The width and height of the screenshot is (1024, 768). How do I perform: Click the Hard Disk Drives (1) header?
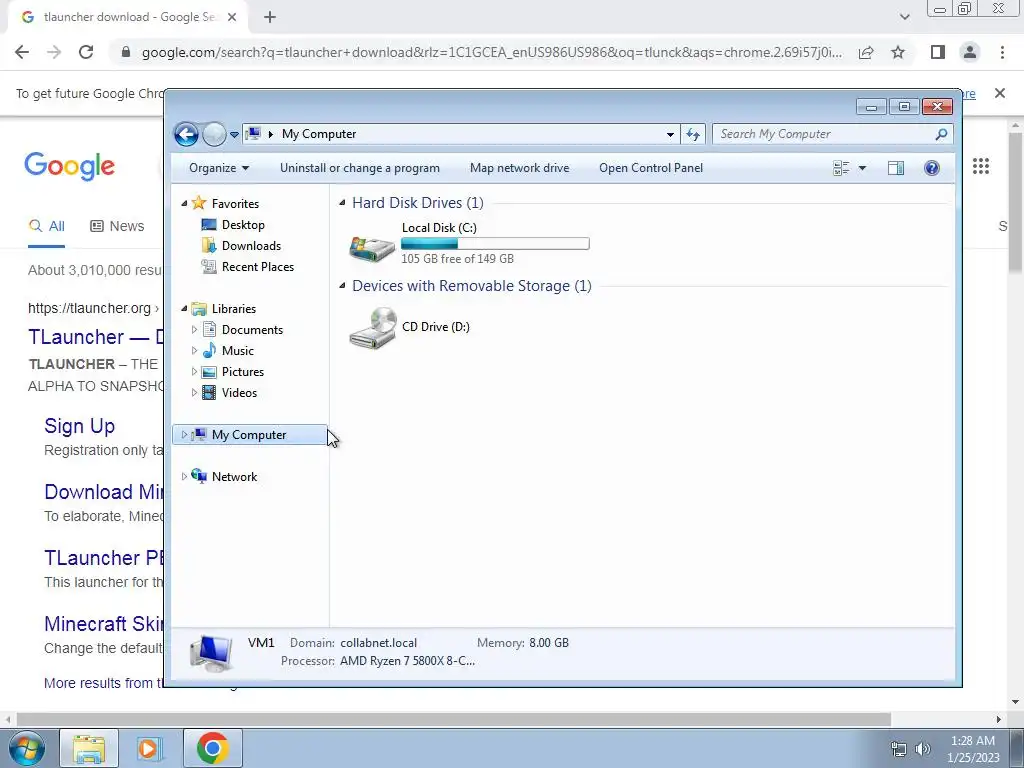[418, 203]
